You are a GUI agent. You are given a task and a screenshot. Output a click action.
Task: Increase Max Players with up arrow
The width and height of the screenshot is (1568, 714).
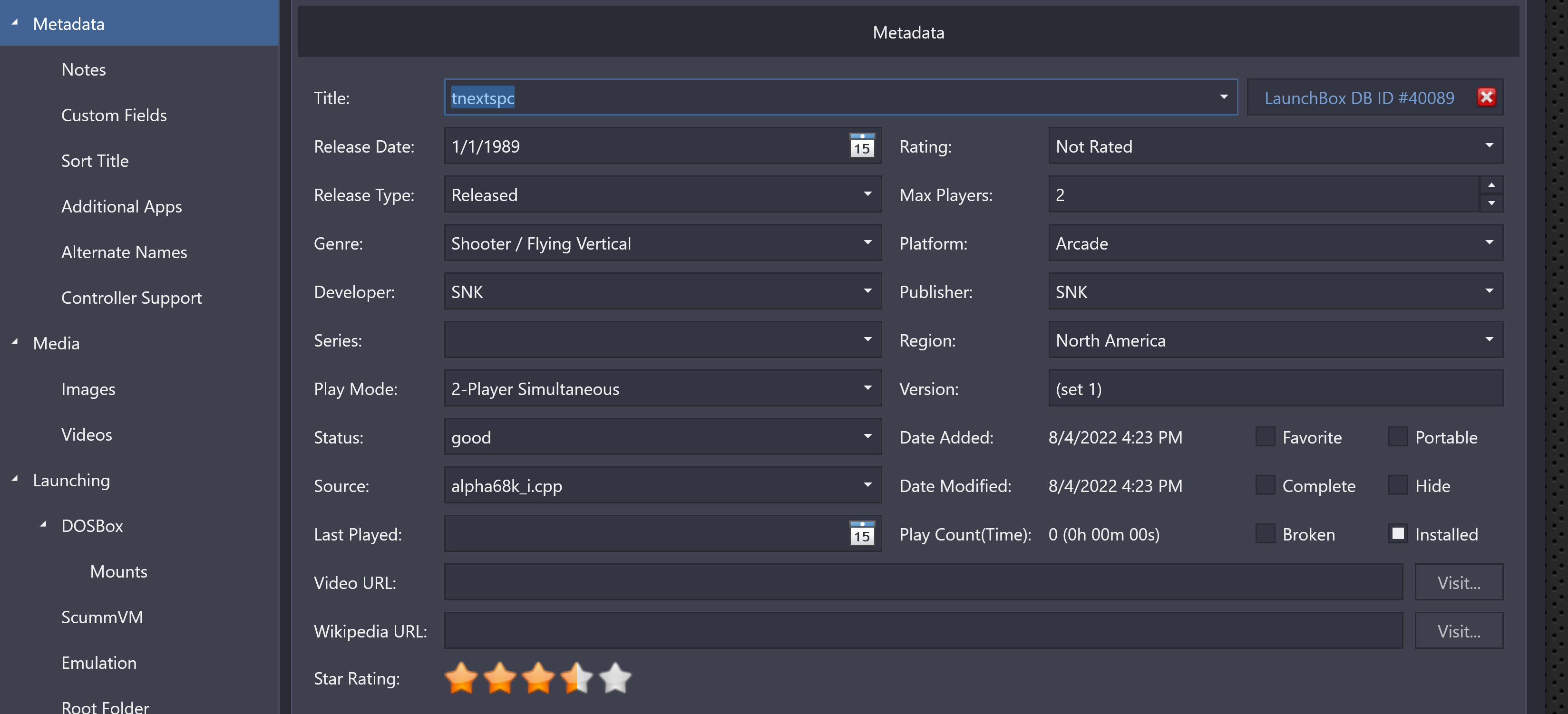pyautogui.click(x=1490, y=185)
